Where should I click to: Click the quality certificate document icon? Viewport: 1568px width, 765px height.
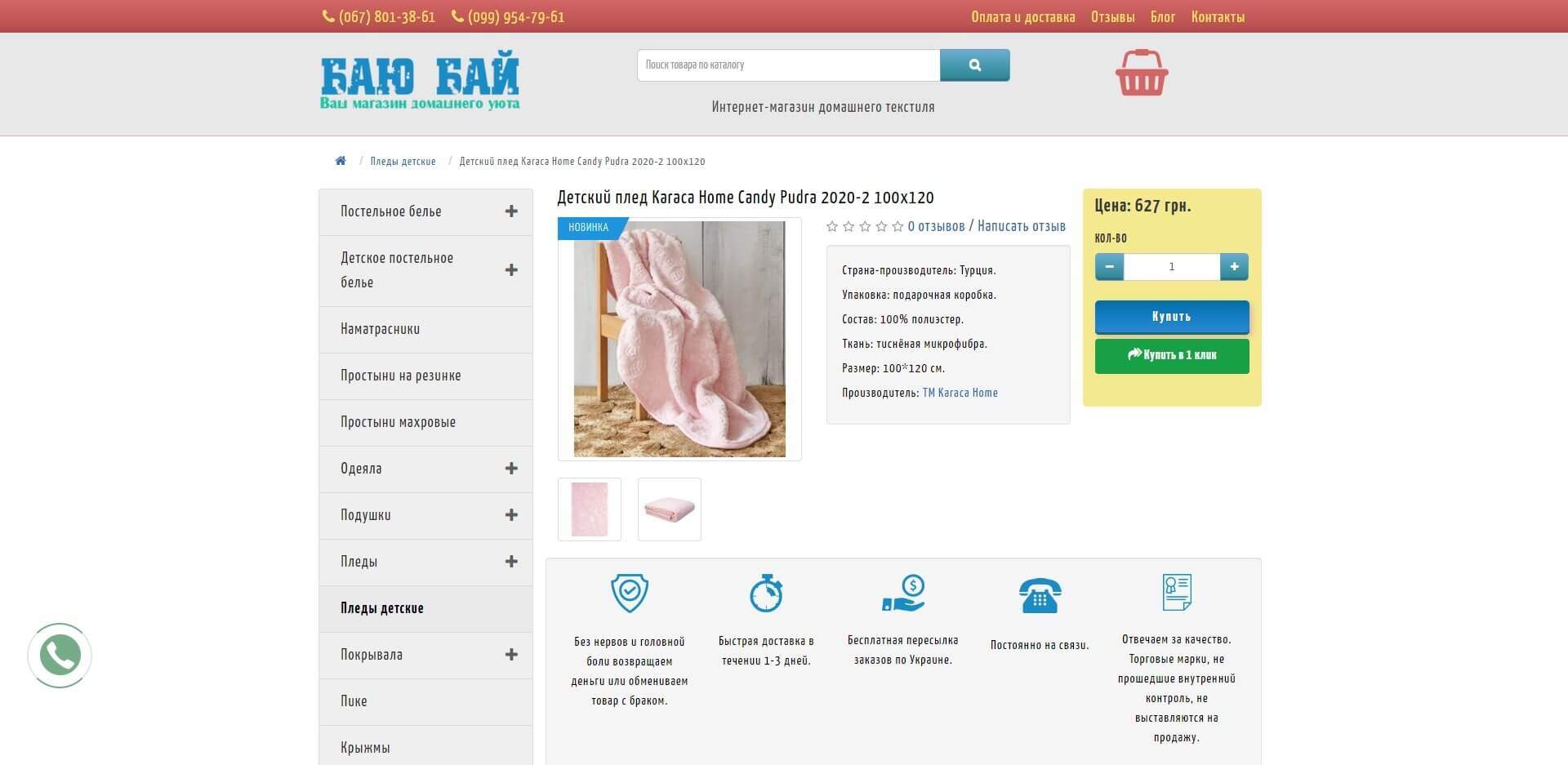pyautogui.click(x=1176, y=592)
